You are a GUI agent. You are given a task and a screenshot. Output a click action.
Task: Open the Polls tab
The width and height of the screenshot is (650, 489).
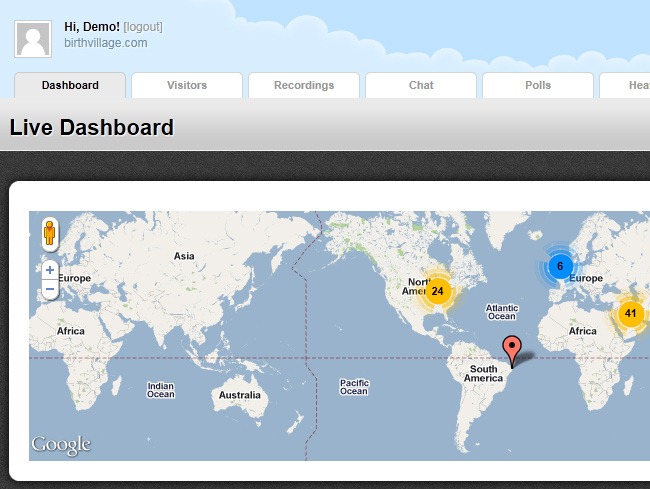click(x=538, y=85)
